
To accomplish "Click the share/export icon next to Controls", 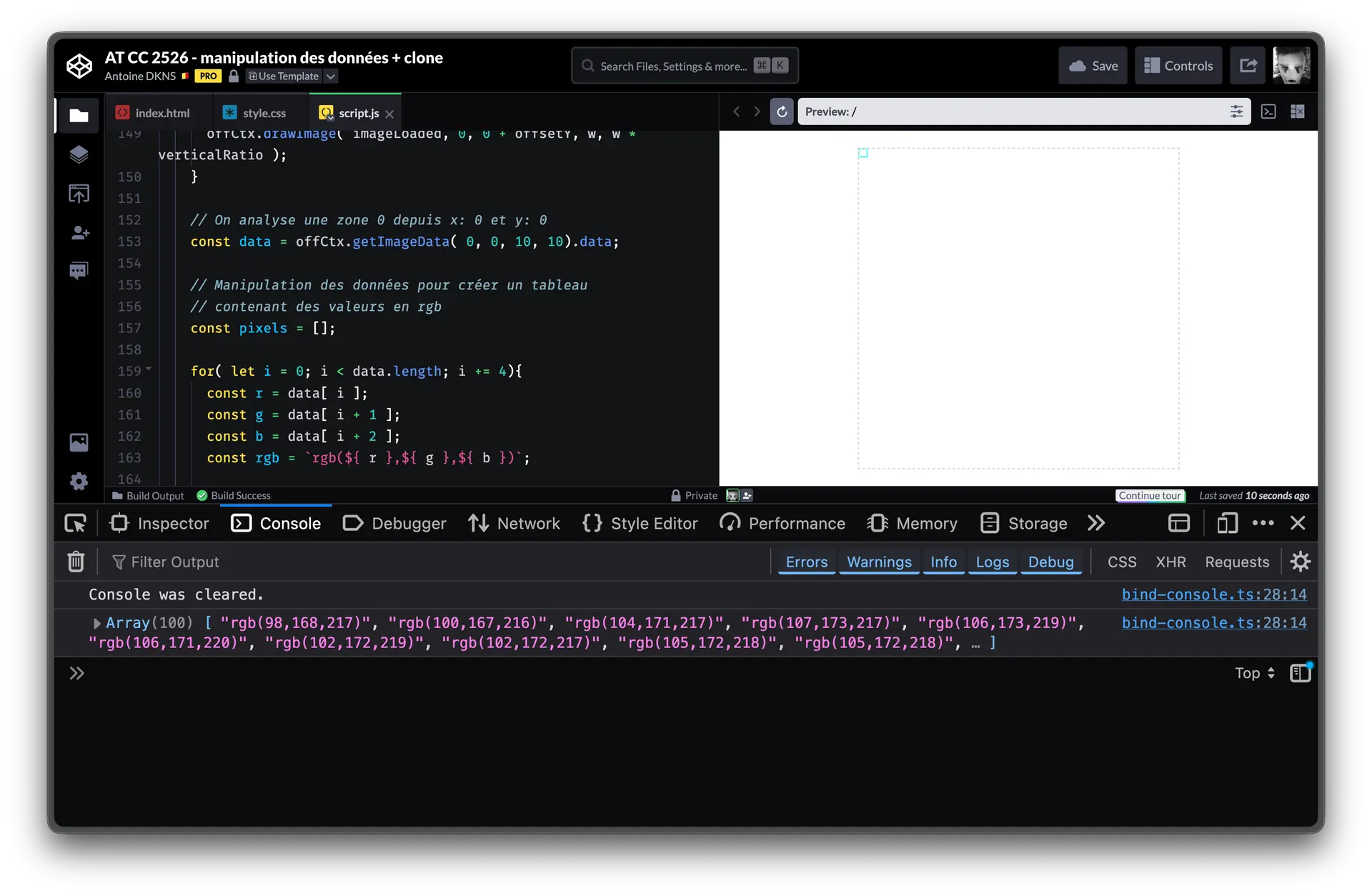I will (x=1248, y=66).
